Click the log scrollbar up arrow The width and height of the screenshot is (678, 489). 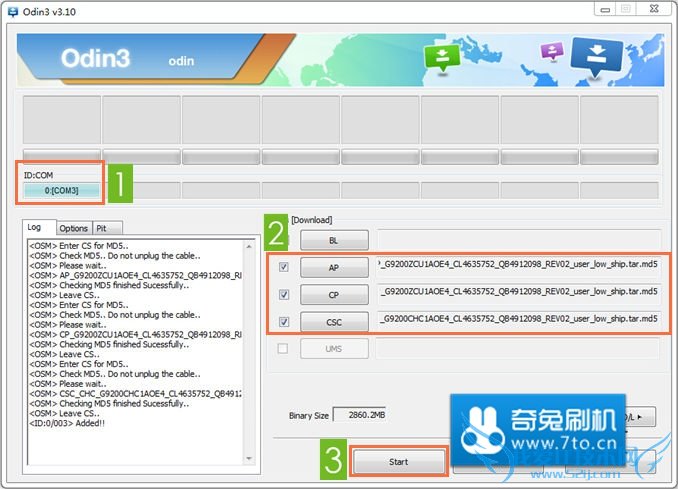coord(249,246)
